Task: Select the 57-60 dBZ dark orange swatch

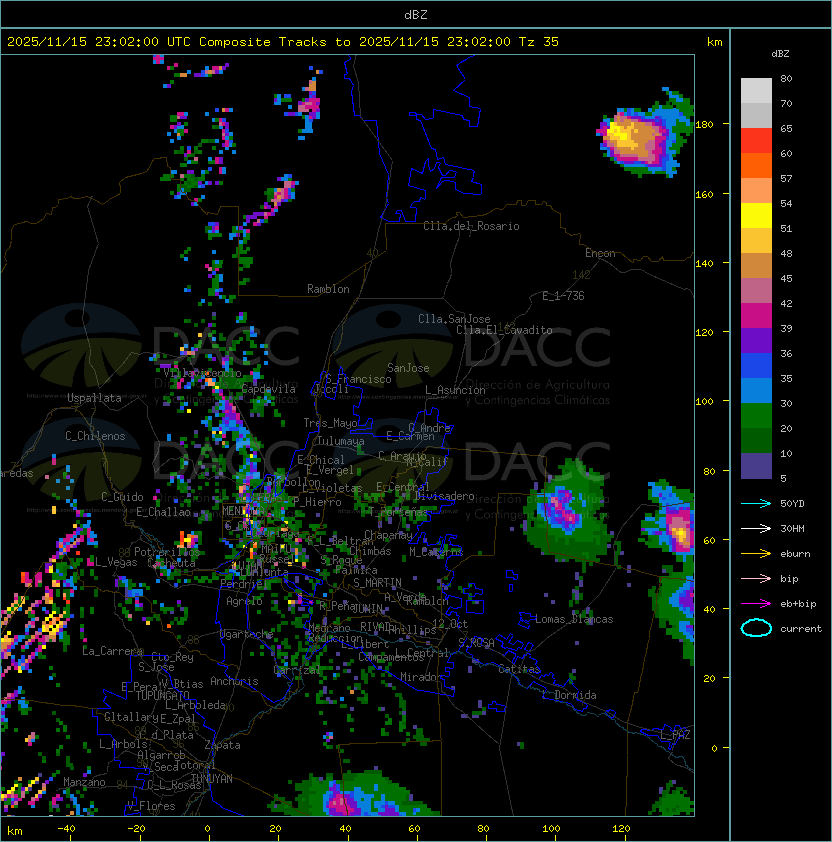Action: pos(756,165)
